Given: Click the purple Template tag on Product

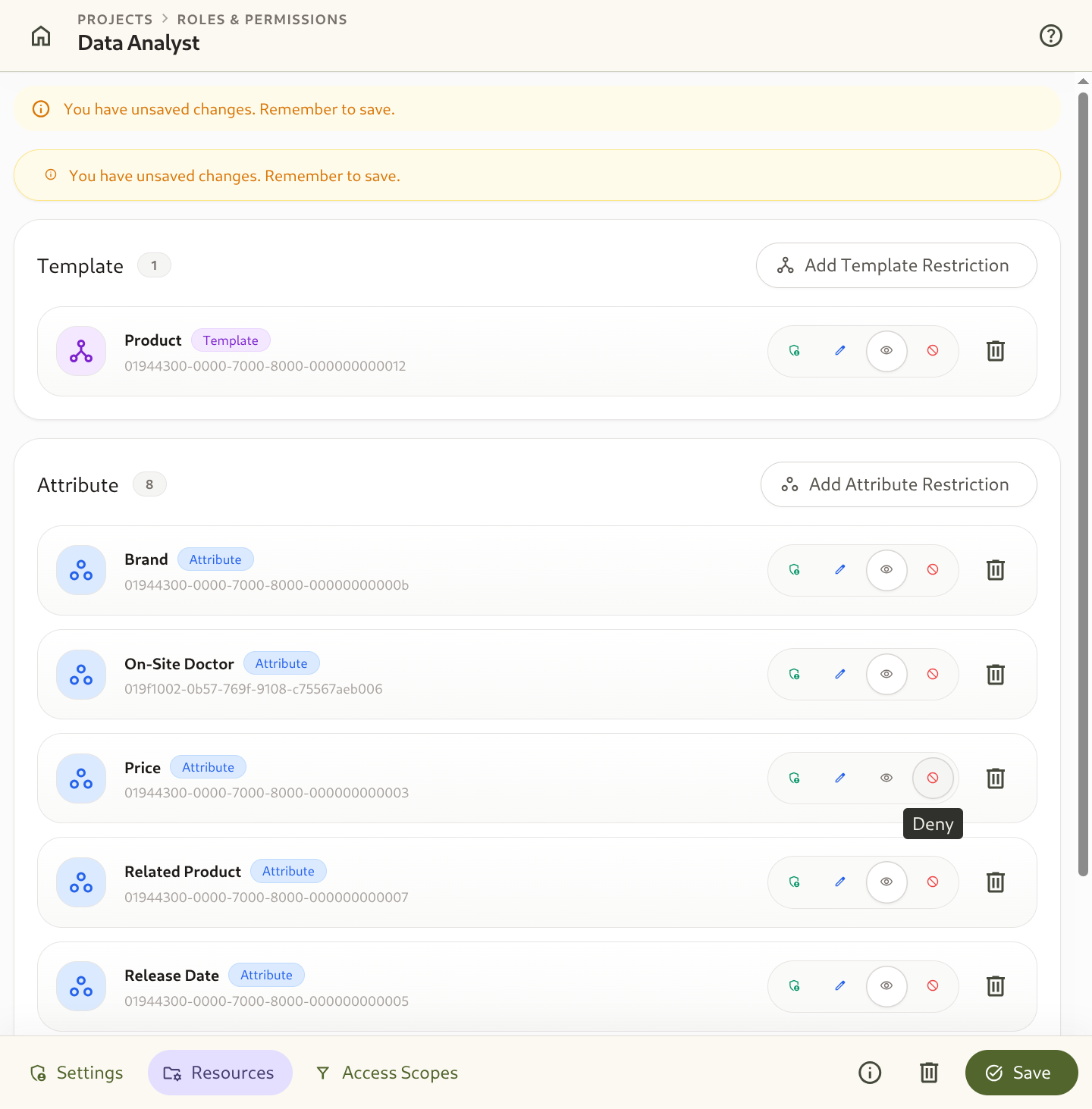Looking at the screenshot, I should (231, 340).
